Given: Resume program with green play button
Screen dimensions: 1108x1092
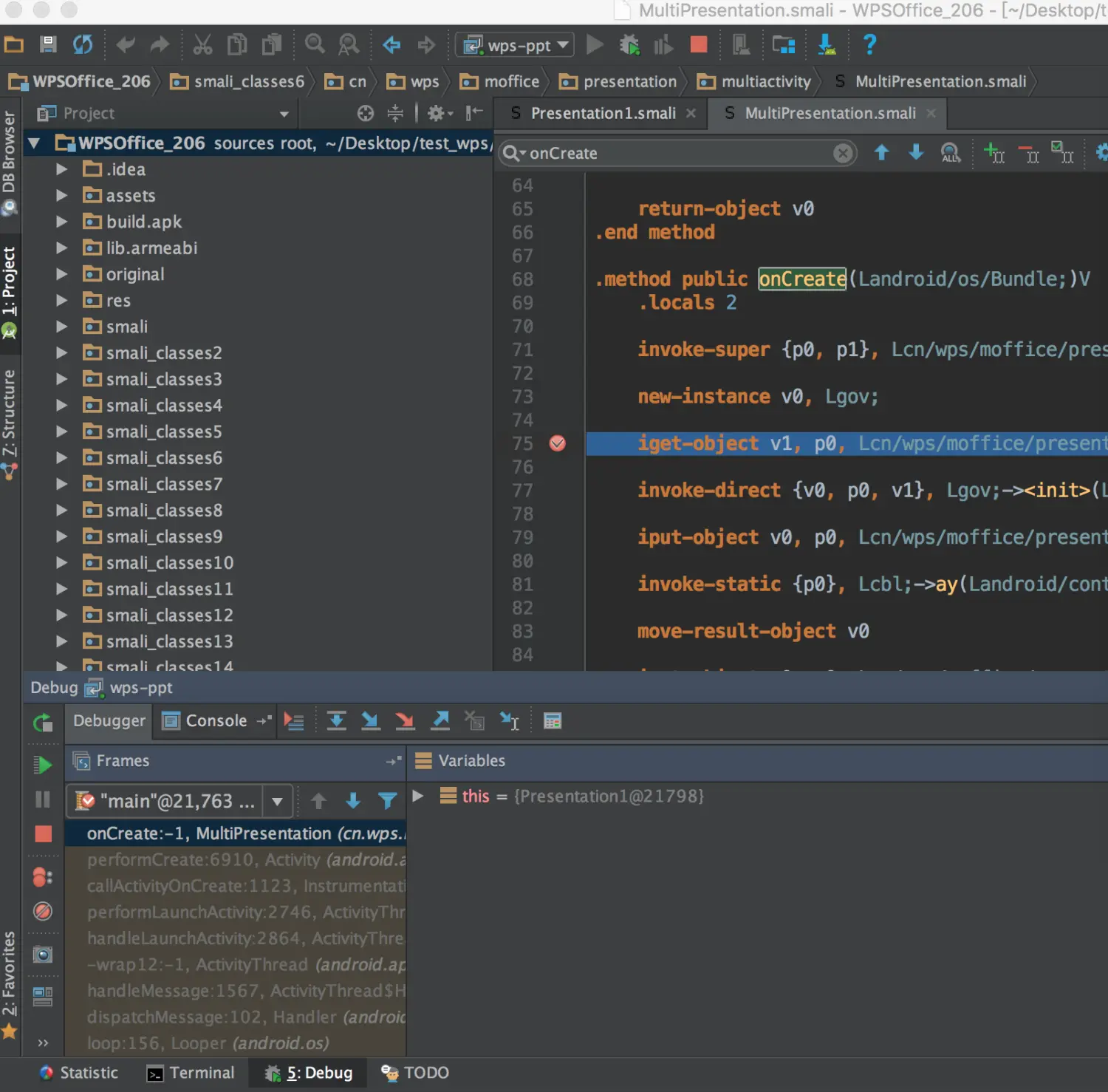Looking at the screenshot, I should (x=43, y=765).
